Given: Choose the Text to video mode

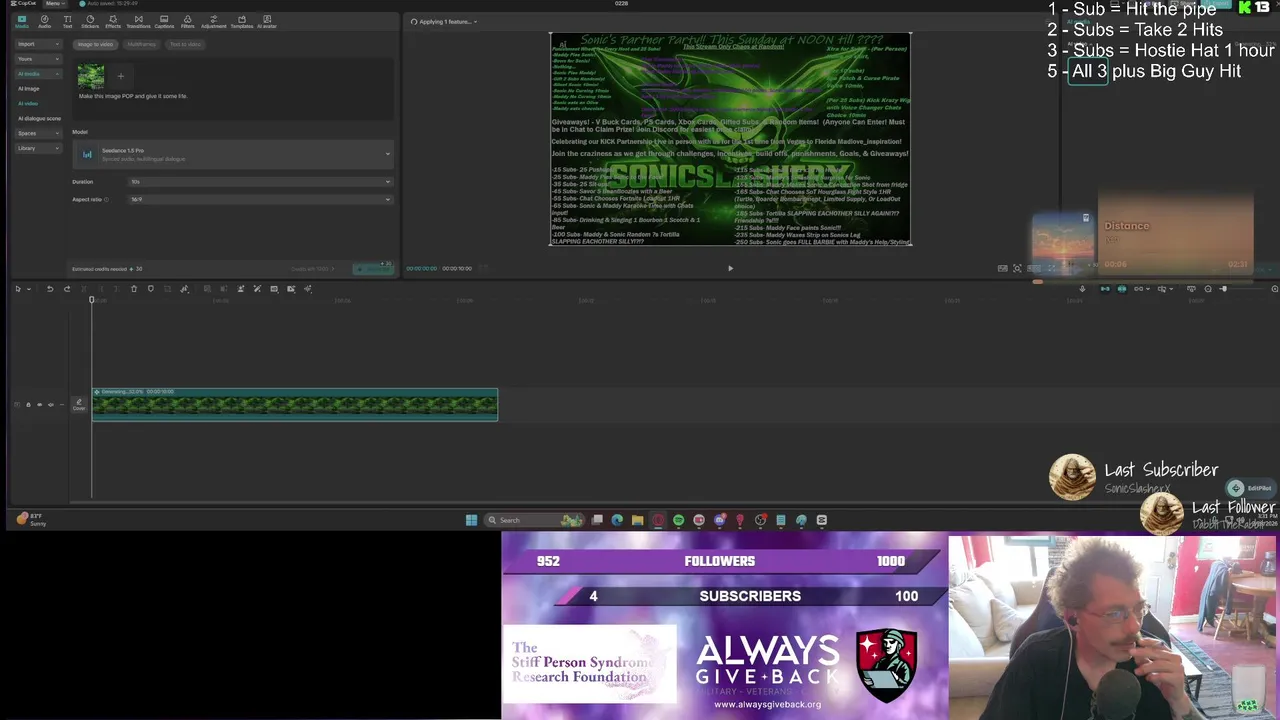Looking at the screenshot, I should point(185,44).
